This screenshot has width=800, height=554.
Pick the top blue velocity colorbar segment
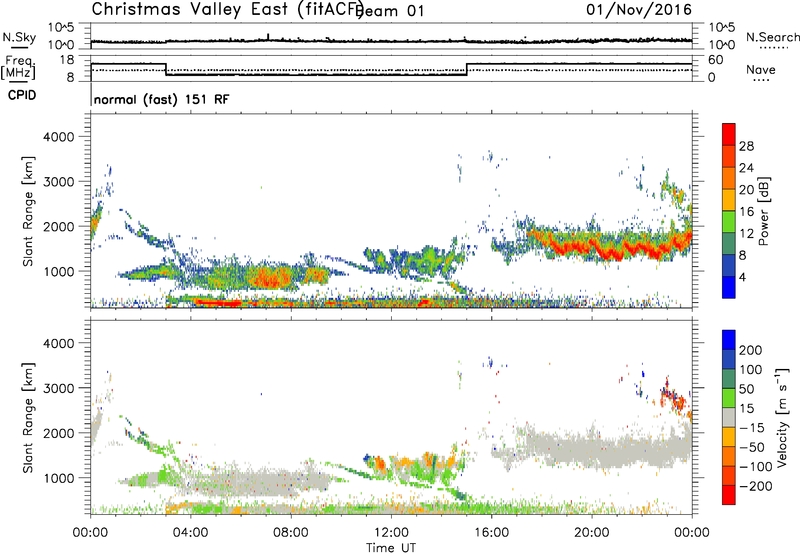tap(729, 340)
